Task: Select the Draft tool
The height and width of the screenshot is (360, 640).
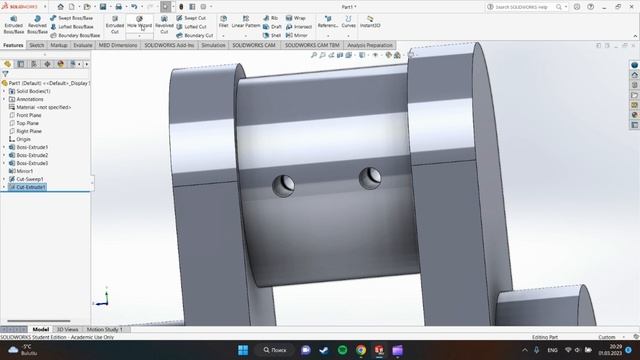Action: pyautogui.click(x=272, y=27)
